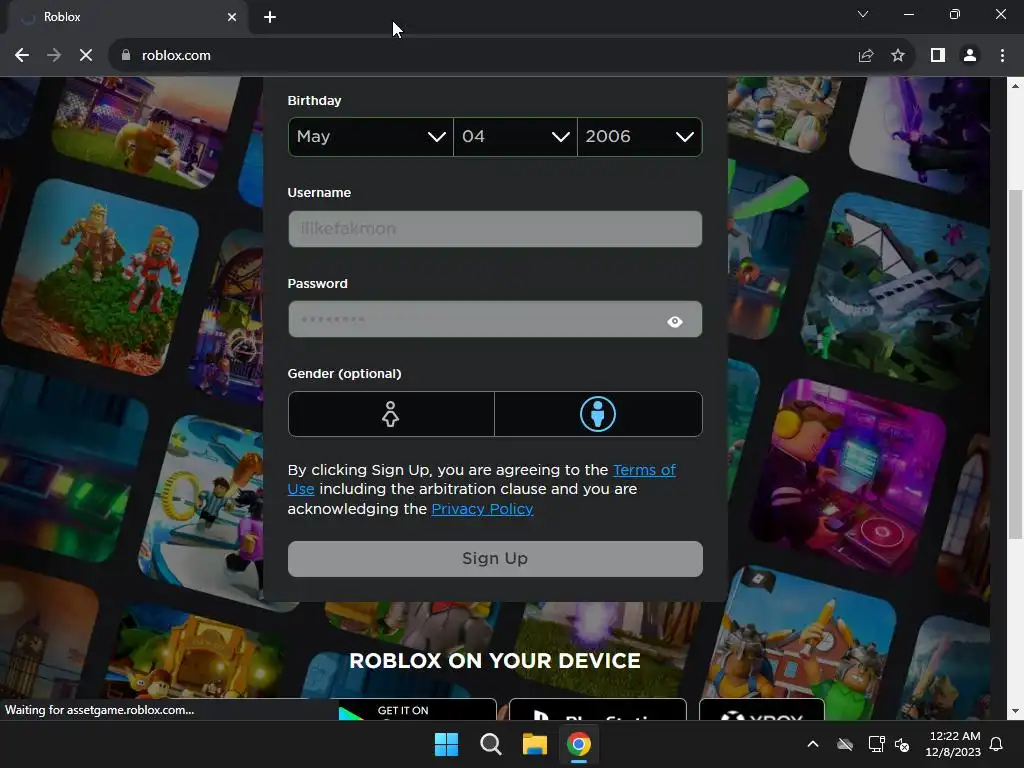Share this page from the address bar
Screen dimensions: 1024x768
(866, 56)
